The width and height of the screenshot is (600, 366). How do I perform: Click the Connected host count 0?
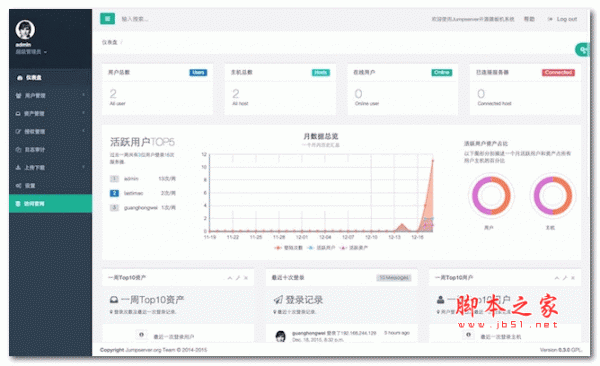point(481,94)
